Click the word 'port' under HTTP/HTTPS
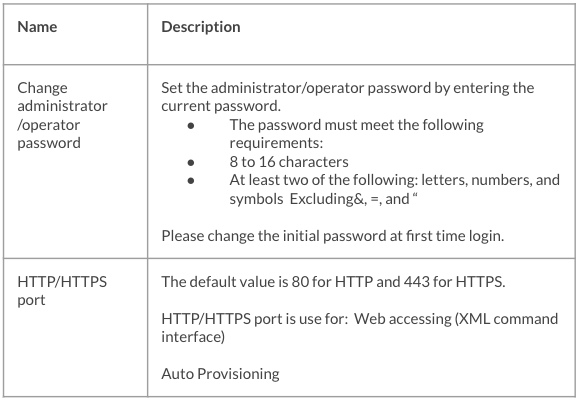The height and width of the screenshot is (401, 579). 31,300
